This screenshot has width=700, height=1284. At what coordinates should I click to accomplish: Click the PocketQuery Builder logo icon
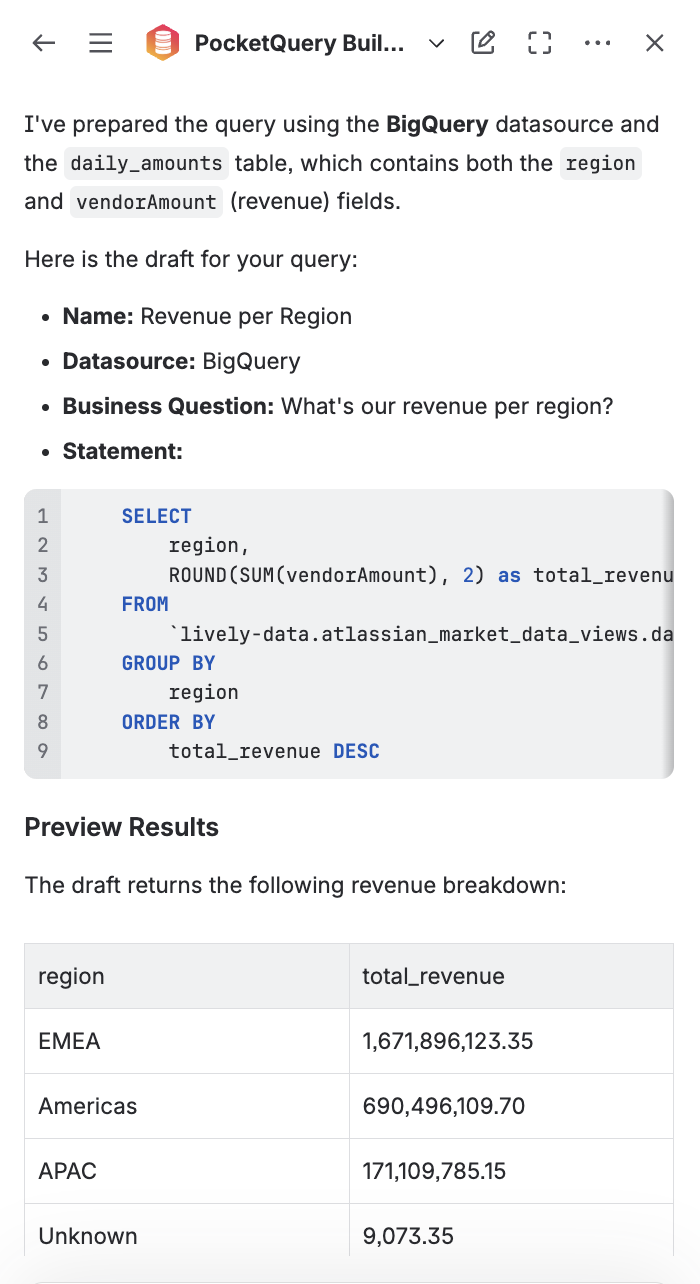(x=162, y=43)
